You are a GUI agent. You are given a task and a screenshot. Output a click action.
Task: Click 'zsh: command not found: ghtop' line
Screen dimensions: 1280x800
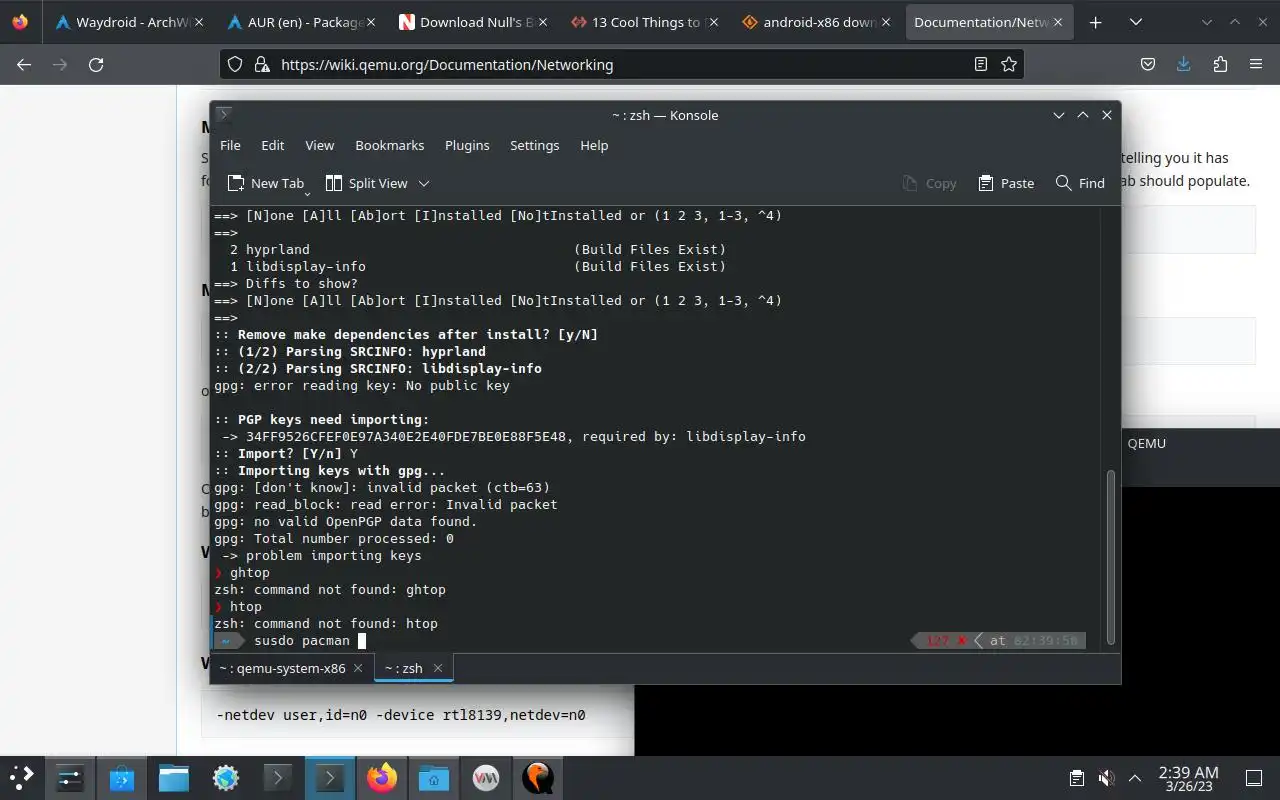point(330,589)
